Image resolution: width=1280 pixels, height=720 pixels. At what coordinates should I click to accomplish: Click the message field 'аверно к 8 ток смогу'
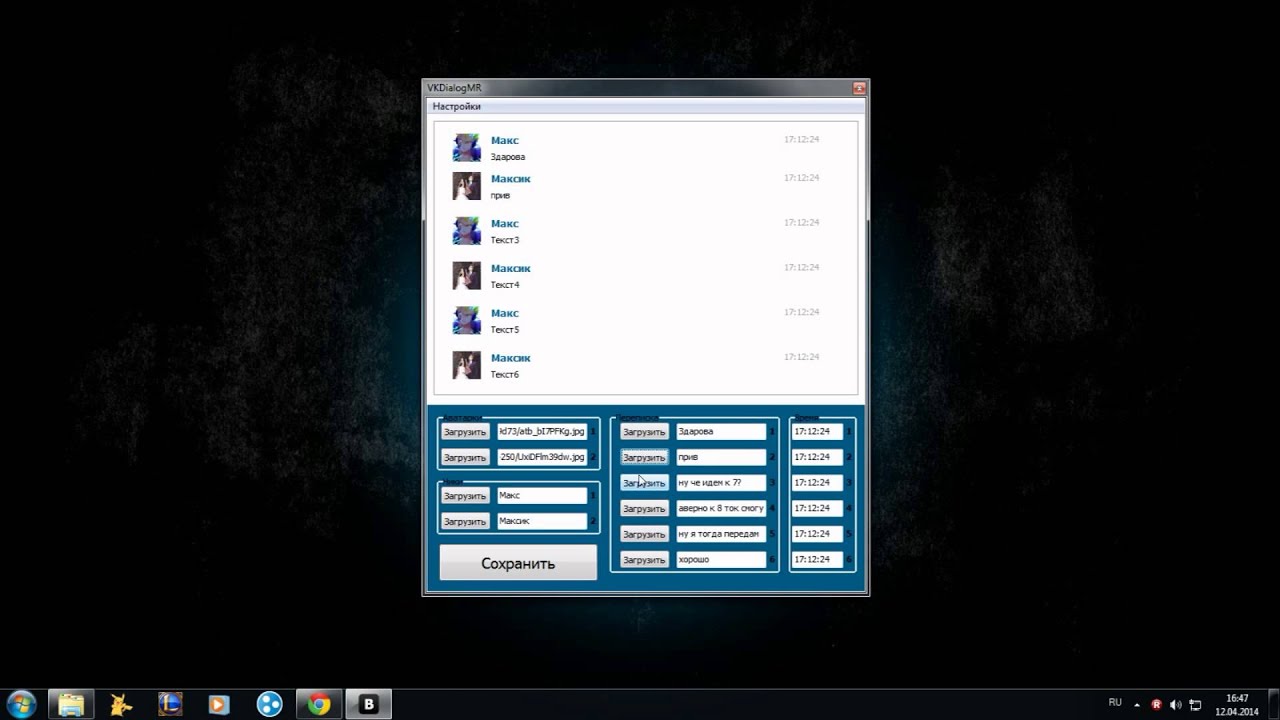coord(721,508)
